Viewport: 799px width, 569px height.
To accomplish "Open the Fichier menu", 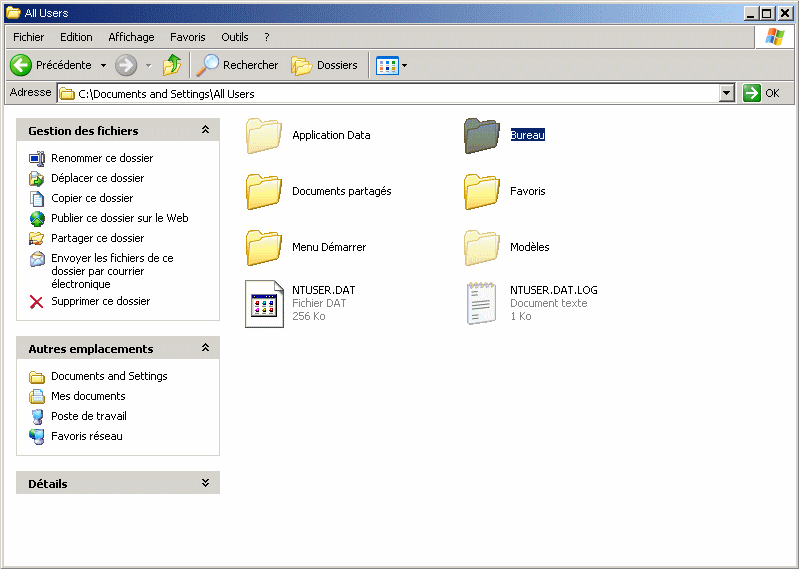I will pos(29,37).
